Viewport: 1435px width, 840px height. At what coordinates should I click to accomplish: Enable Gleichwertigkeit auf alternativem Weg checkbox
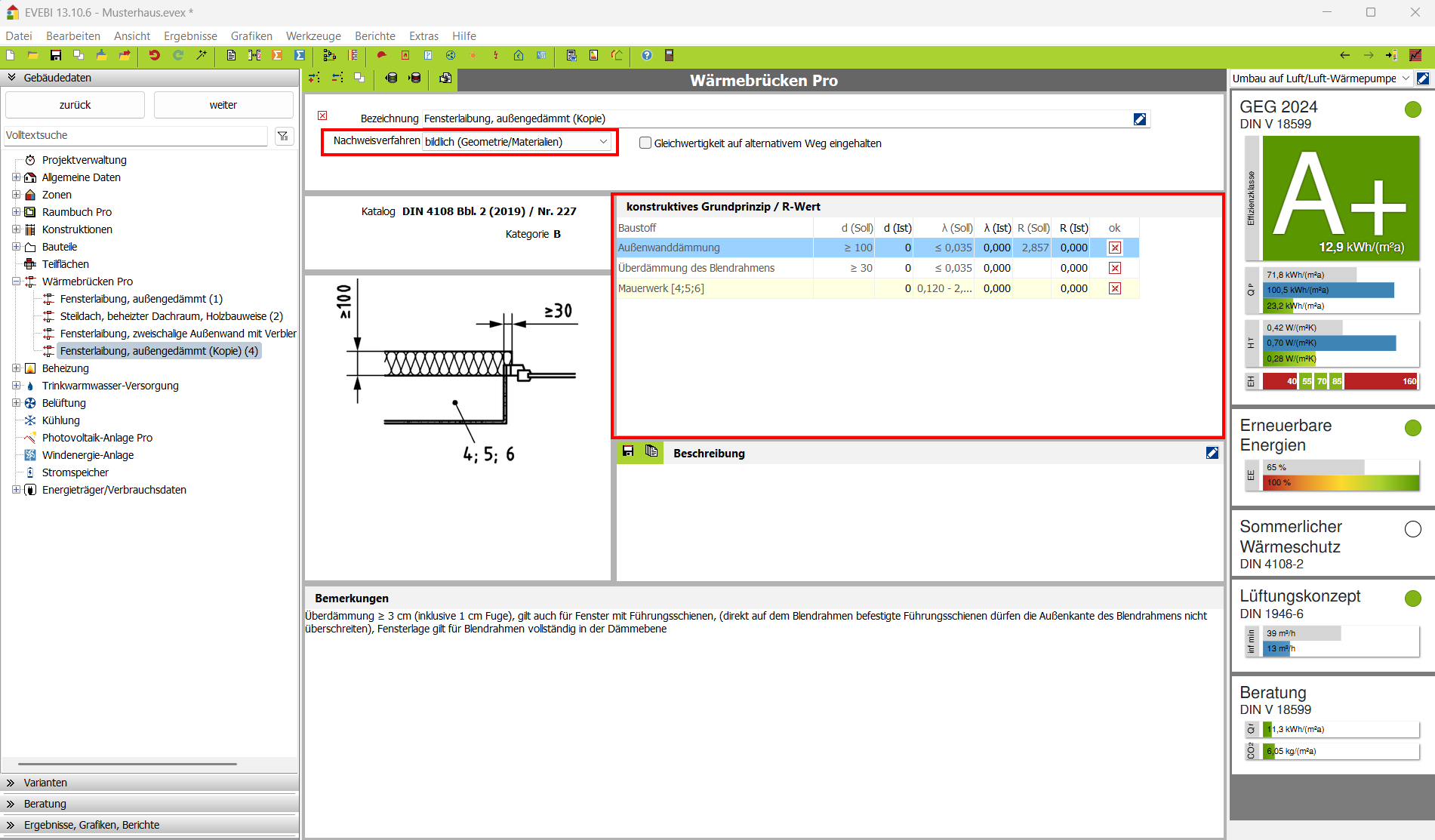pyautogui.click(x=645, y=143)
